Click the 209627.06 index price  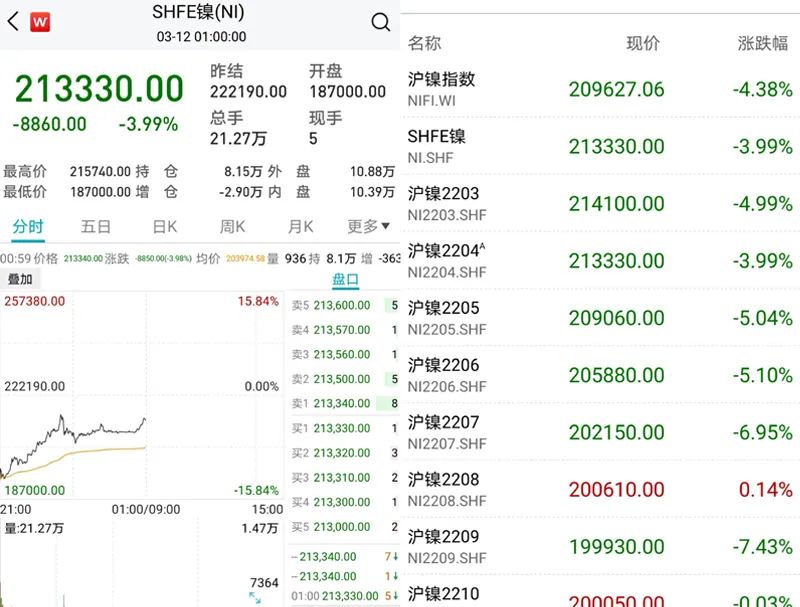tap(616, 89)
